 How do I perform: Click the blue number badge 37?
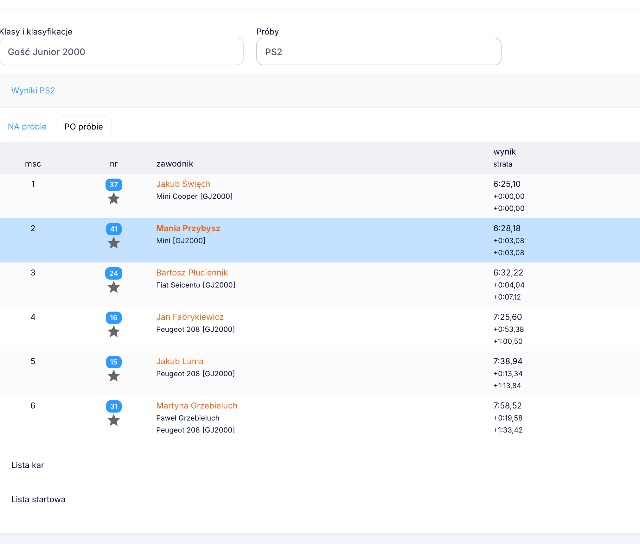click(114, 184)
